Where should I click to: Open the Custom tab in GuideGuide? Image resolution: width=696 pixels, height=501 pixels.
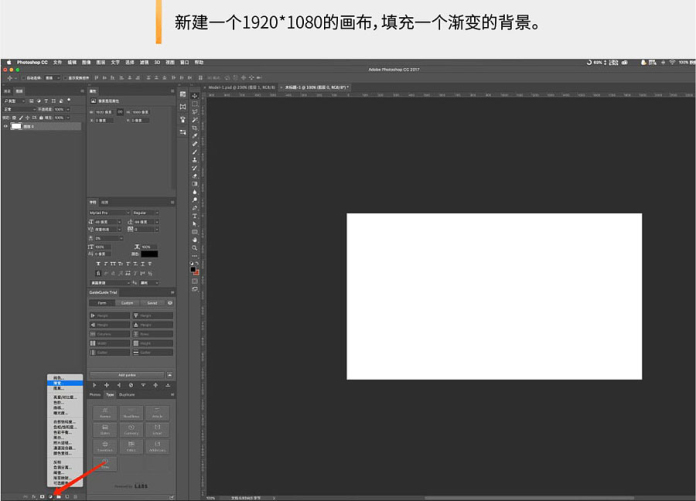pos(127,302)
